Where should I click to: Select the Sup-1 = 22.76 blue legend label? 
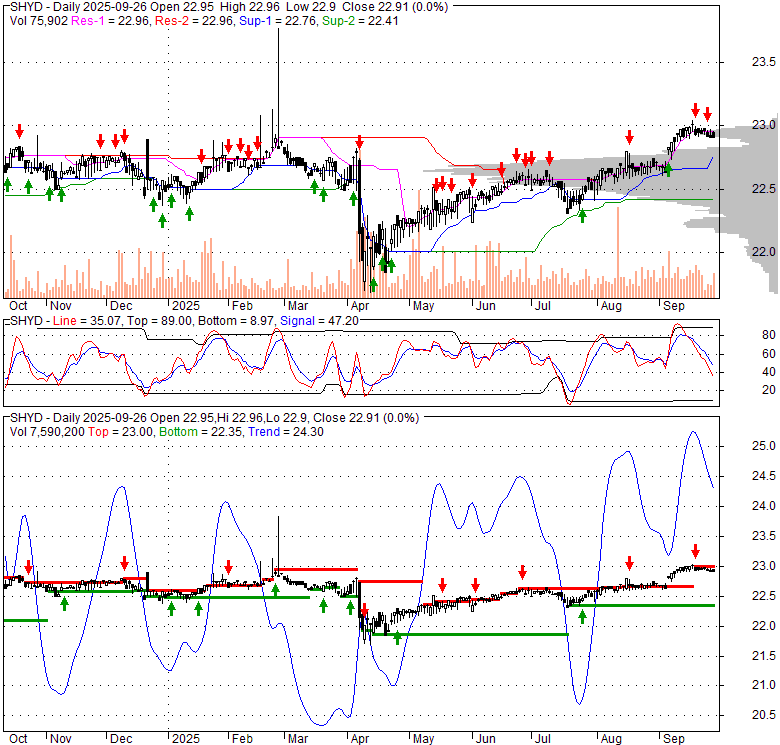click(x=278, y=21)
